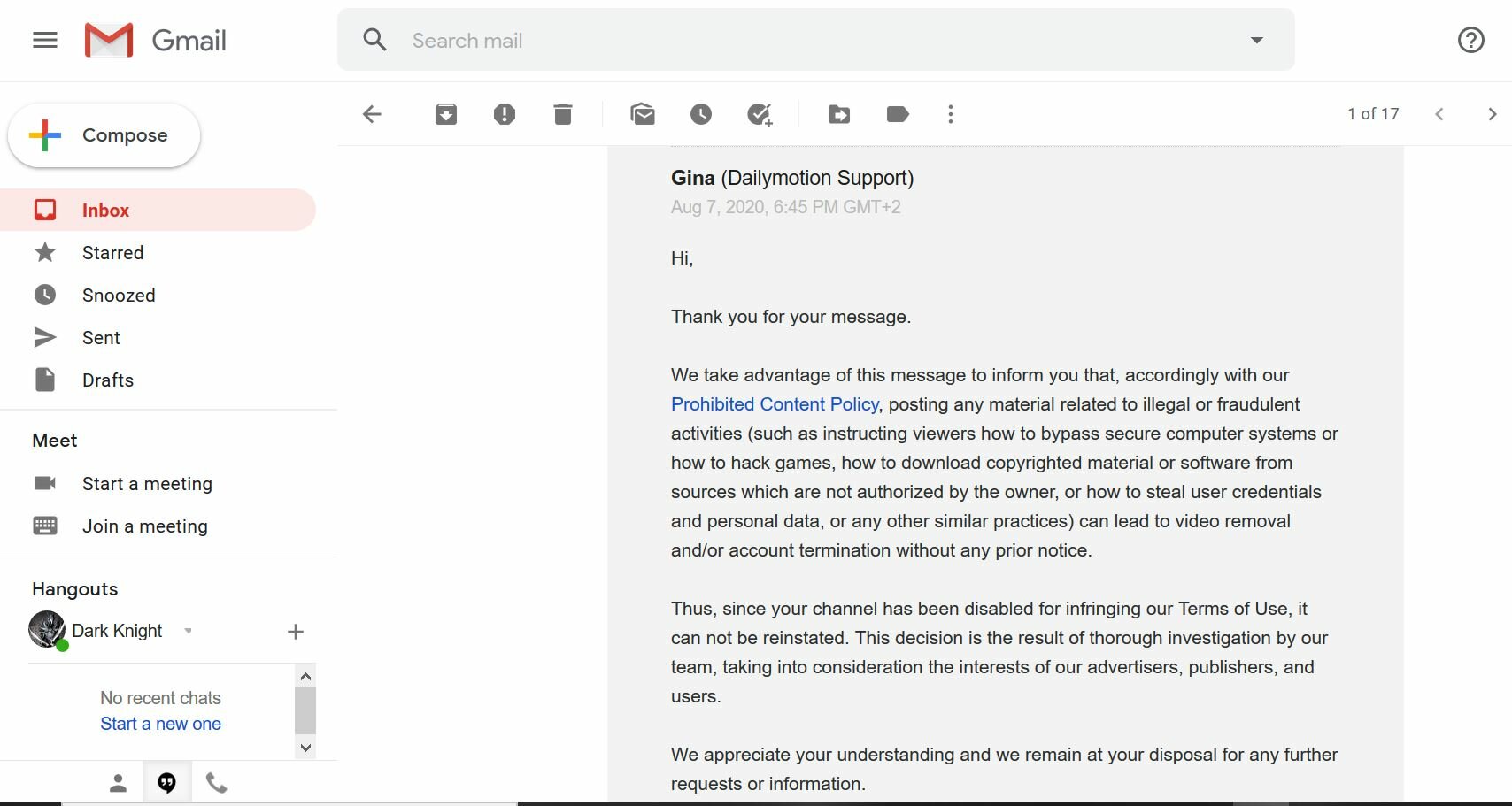
Task: Open the Hangouts contacts person tab
Action: pos(118,783)
